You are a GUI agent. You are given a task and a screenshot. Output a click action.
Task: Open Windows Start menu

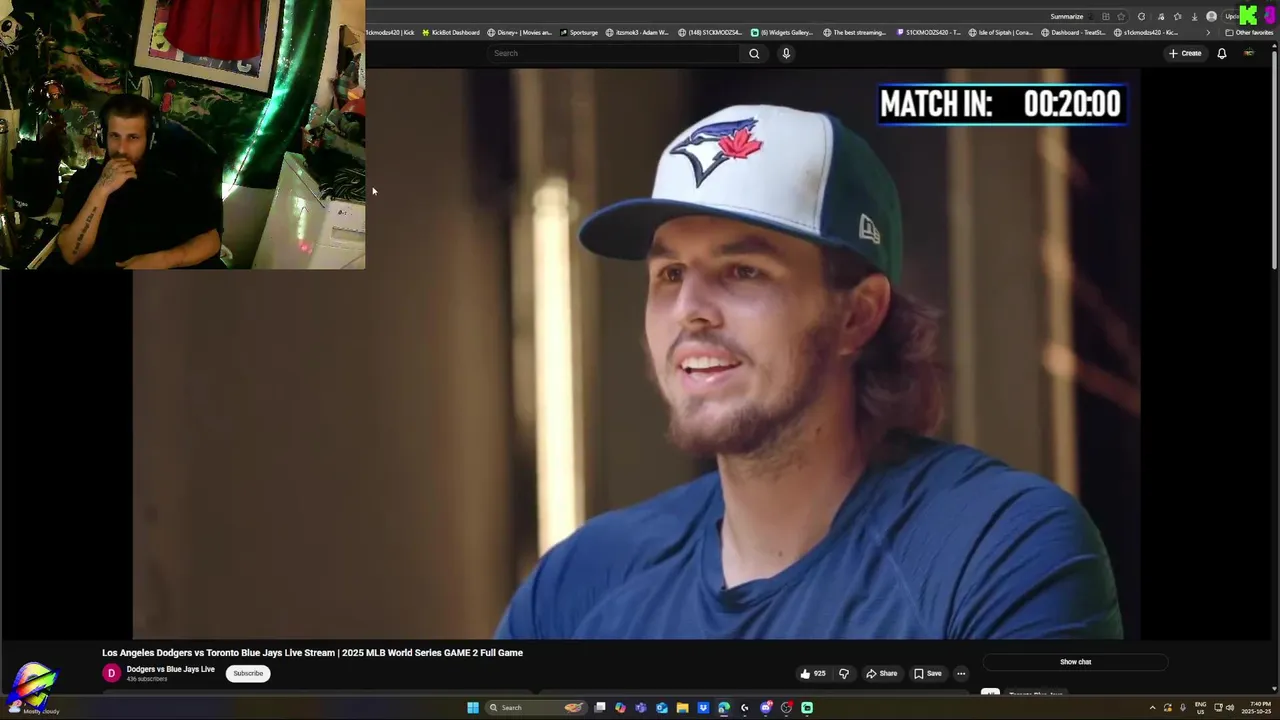pos(473,707)
